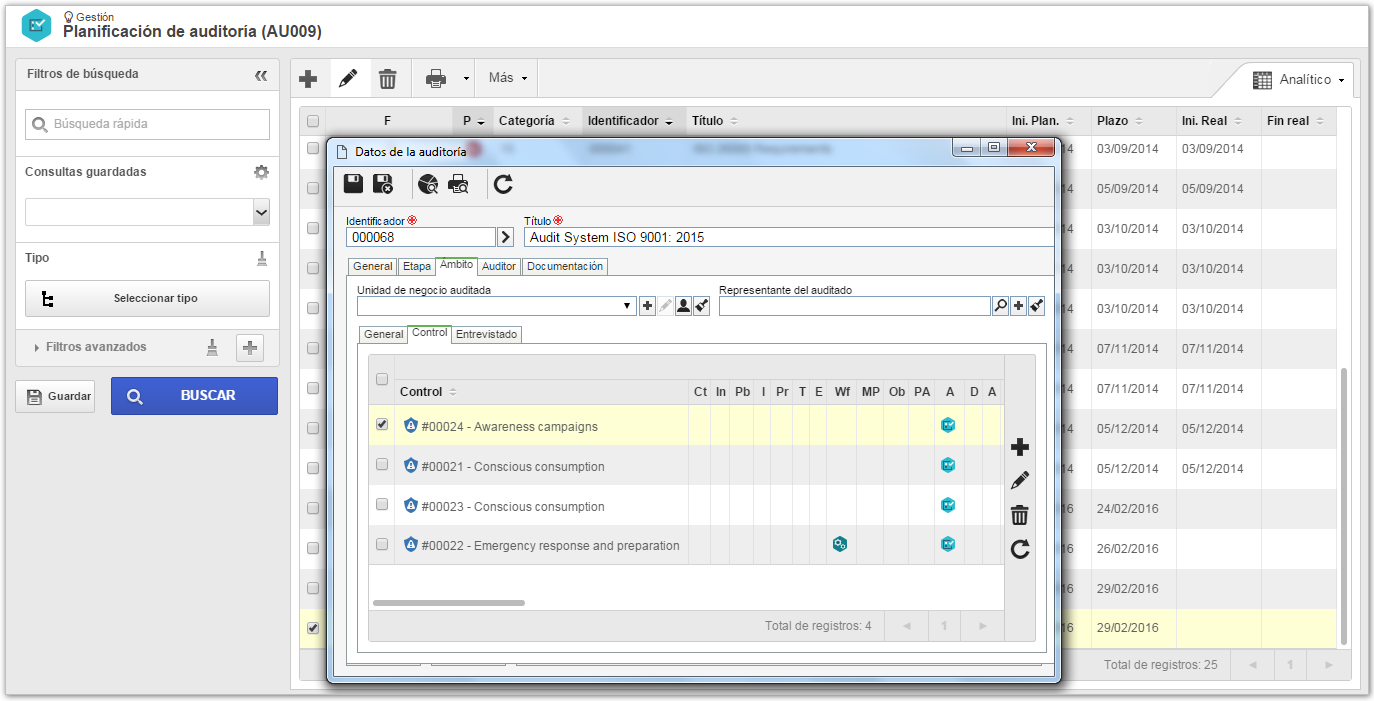Delete selected control with trash icon
The width and height of the screenshot is (1374, 701).
click(x=1020, y=515)
